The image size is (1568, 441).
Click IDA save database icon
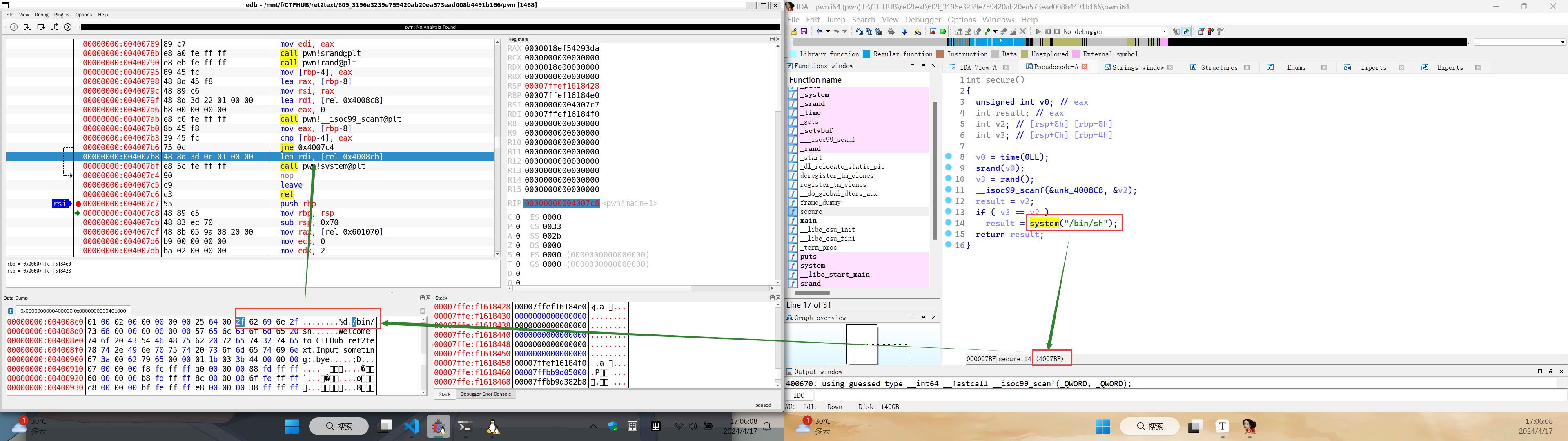coord(804,31)
